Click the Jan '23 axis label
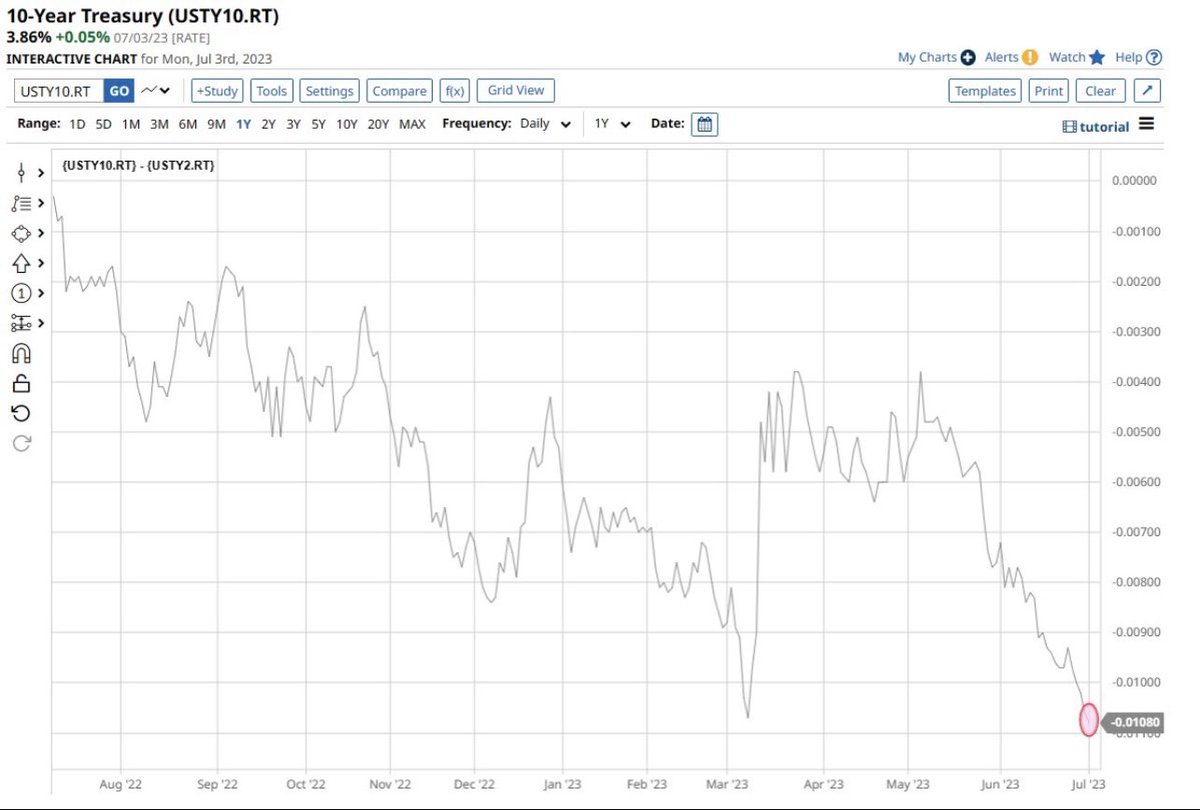Image resolution: width=1200 pixels, height=810 pixels. pos(564,784)
